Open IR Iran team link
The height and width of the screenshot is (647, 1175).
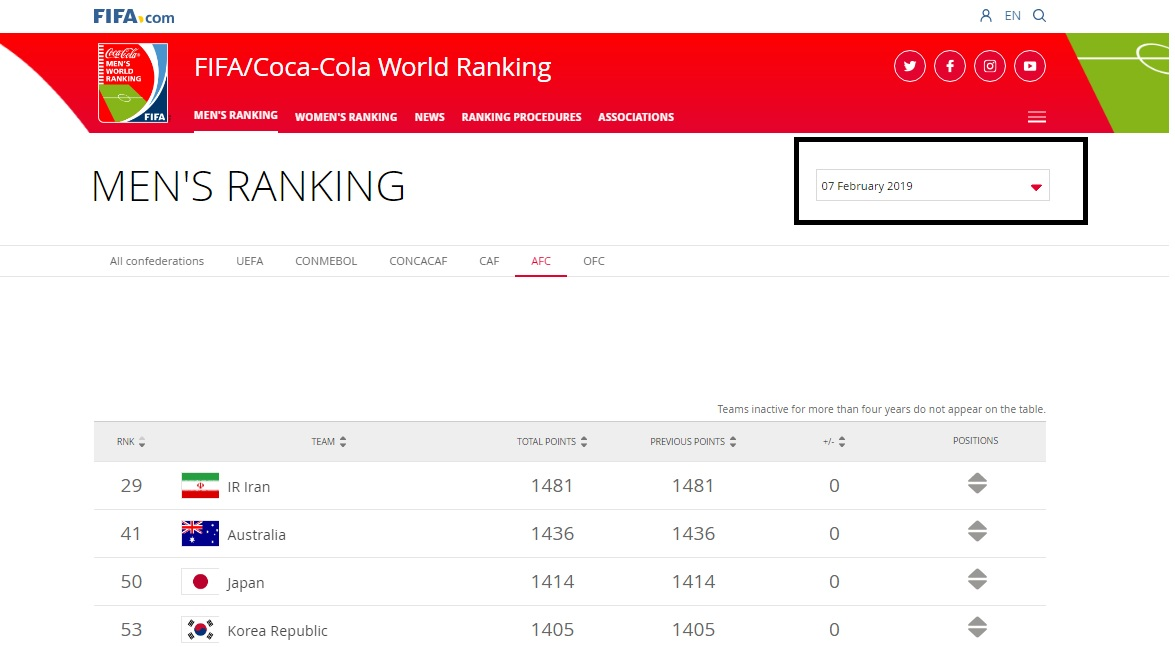pos(248,487)
